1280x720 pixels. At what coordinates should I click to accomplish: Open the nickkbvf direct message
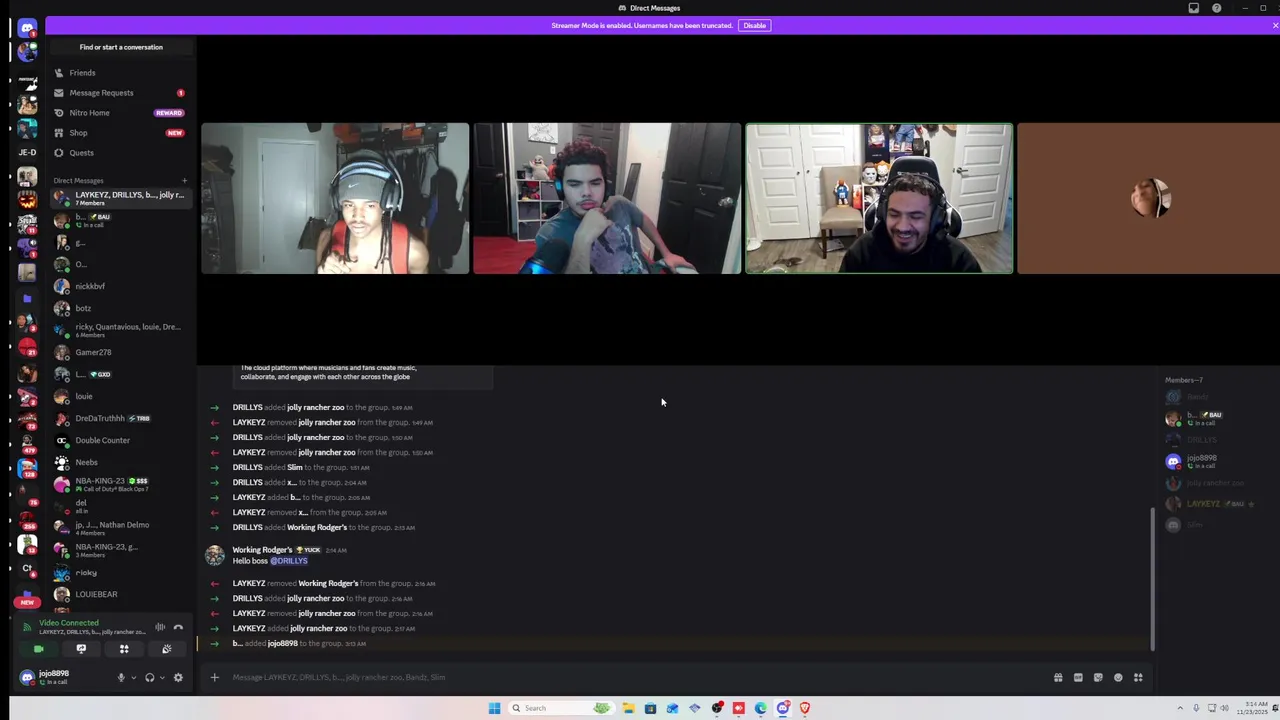pos(120,286)
